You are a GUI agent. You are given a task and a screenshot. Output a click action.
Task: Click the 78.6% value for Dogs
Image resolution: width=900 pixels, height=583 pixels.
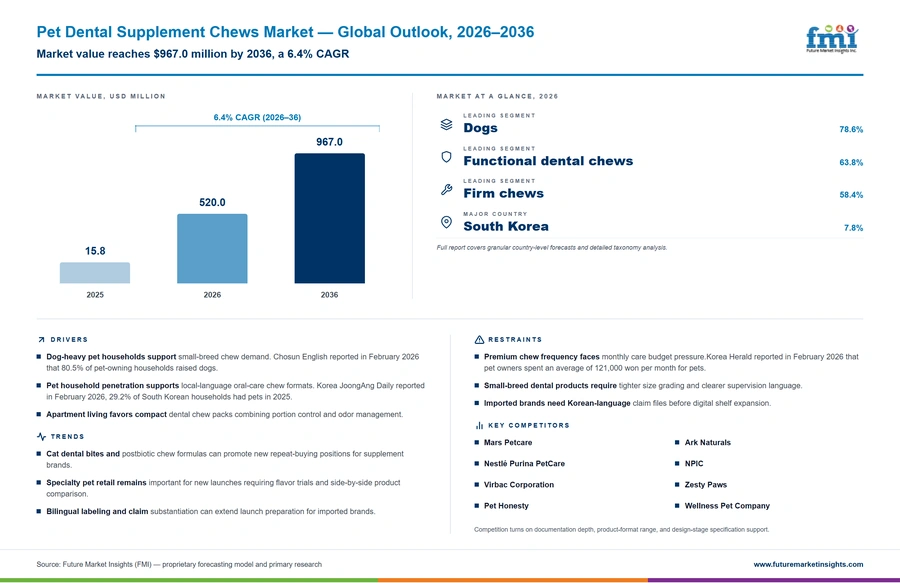point(851,129)
